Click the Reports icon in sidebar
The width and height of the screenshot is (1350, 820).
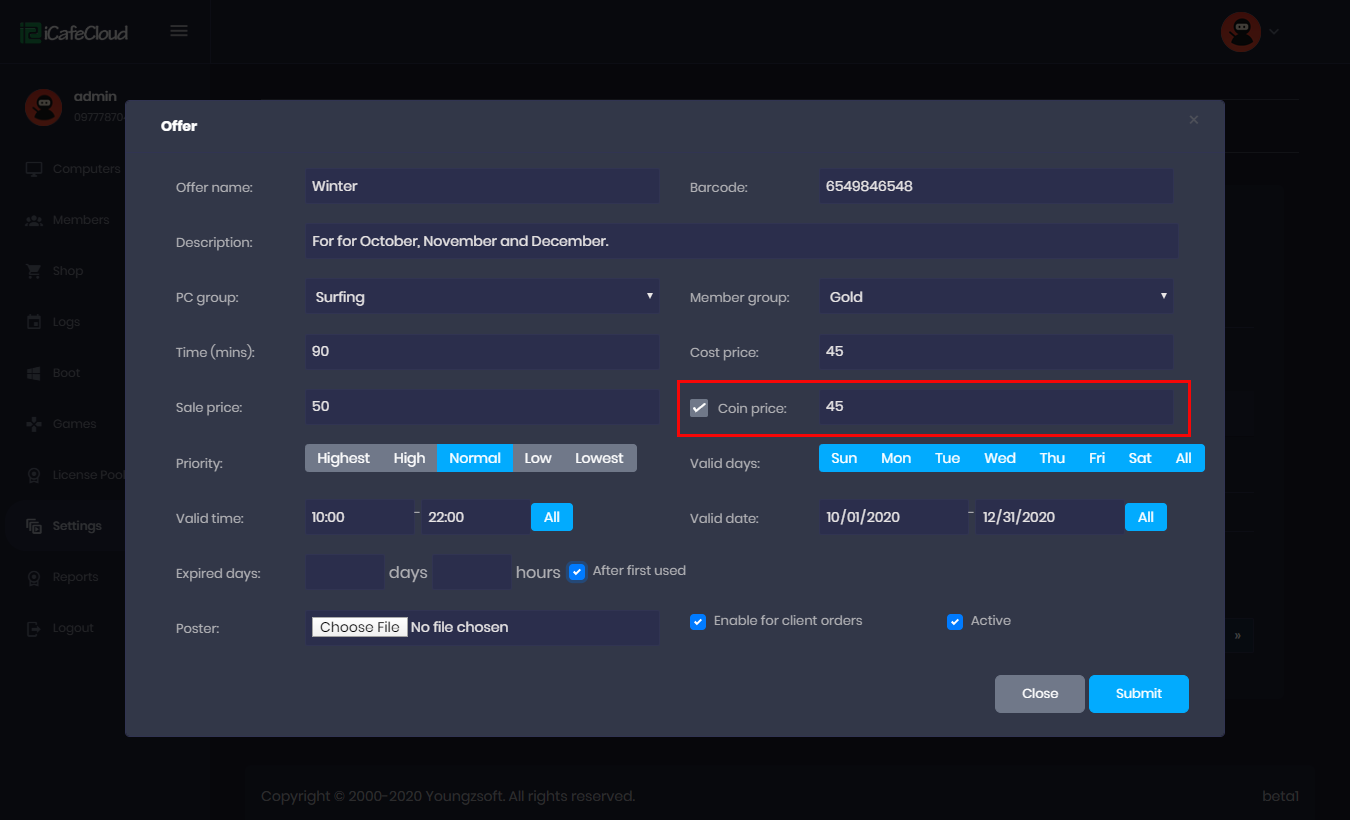click(34, 577)
